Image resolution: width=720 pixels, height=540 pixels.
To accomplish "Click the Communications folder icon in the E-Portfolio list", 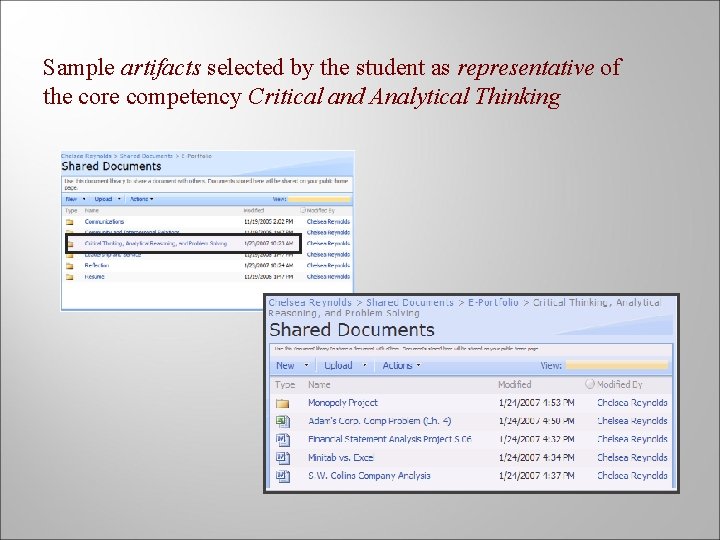I will point(70,222).
